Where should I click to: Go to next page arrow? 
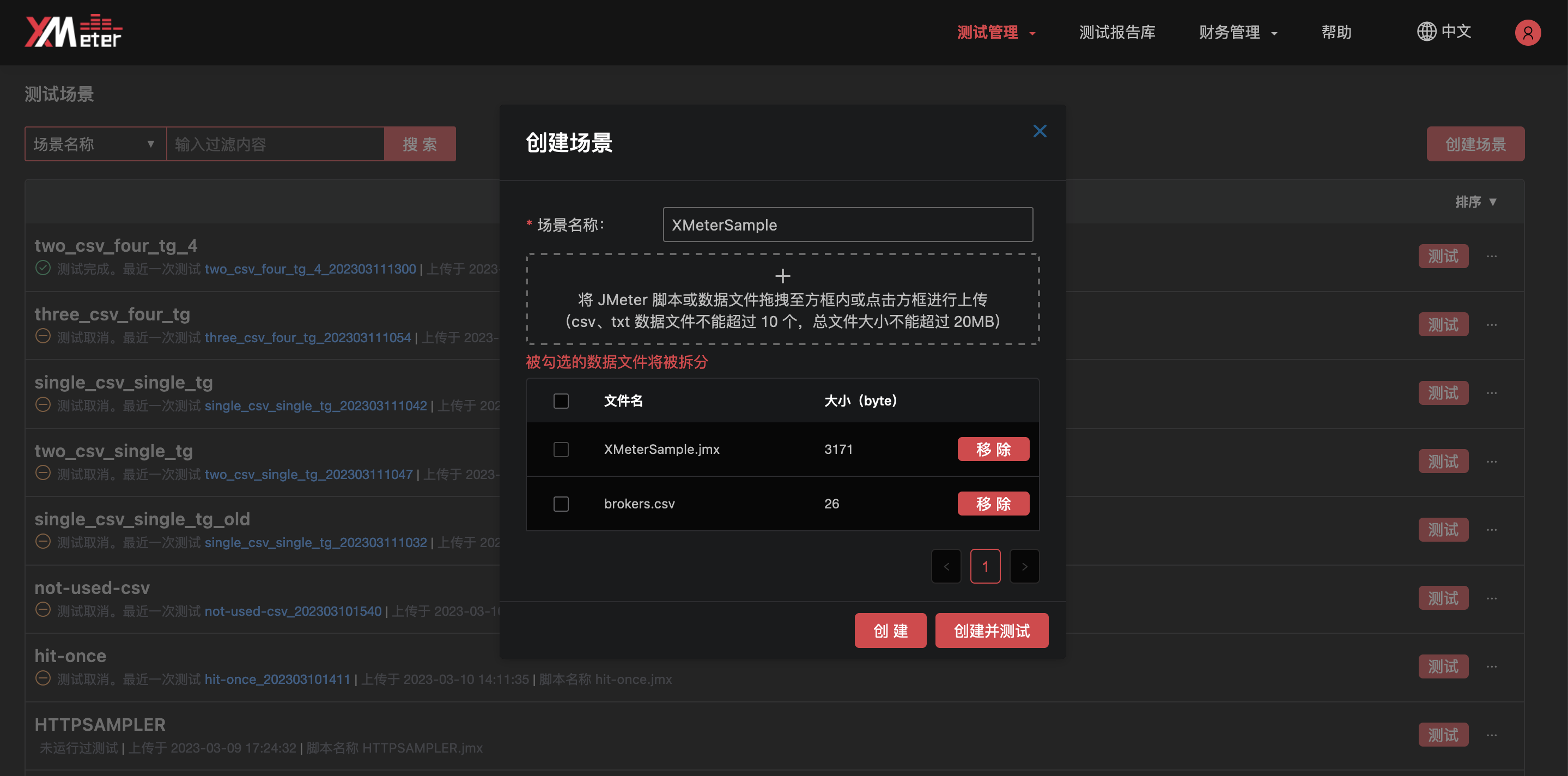tap(1024, 567)
